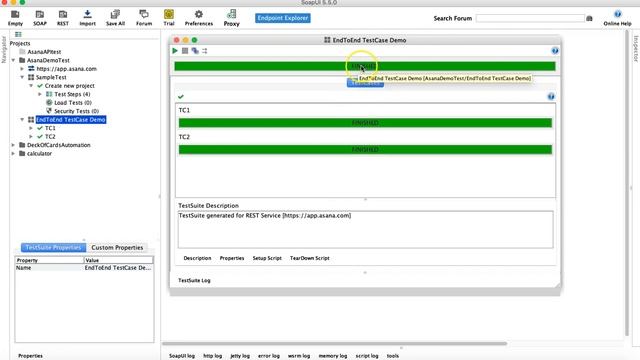Viewport: 640px width, 360px height.
Task: Click the navigator view toggle icon
Action: point(18,34)
